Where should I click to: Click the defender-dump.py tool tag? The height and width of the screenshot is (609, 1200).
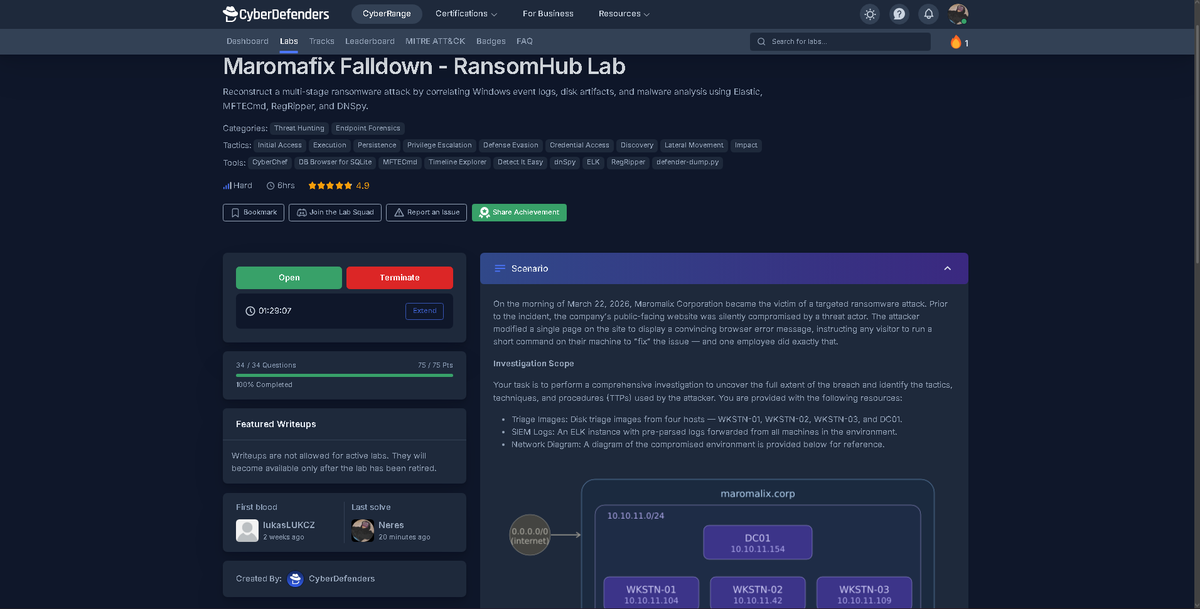(687, 162)
